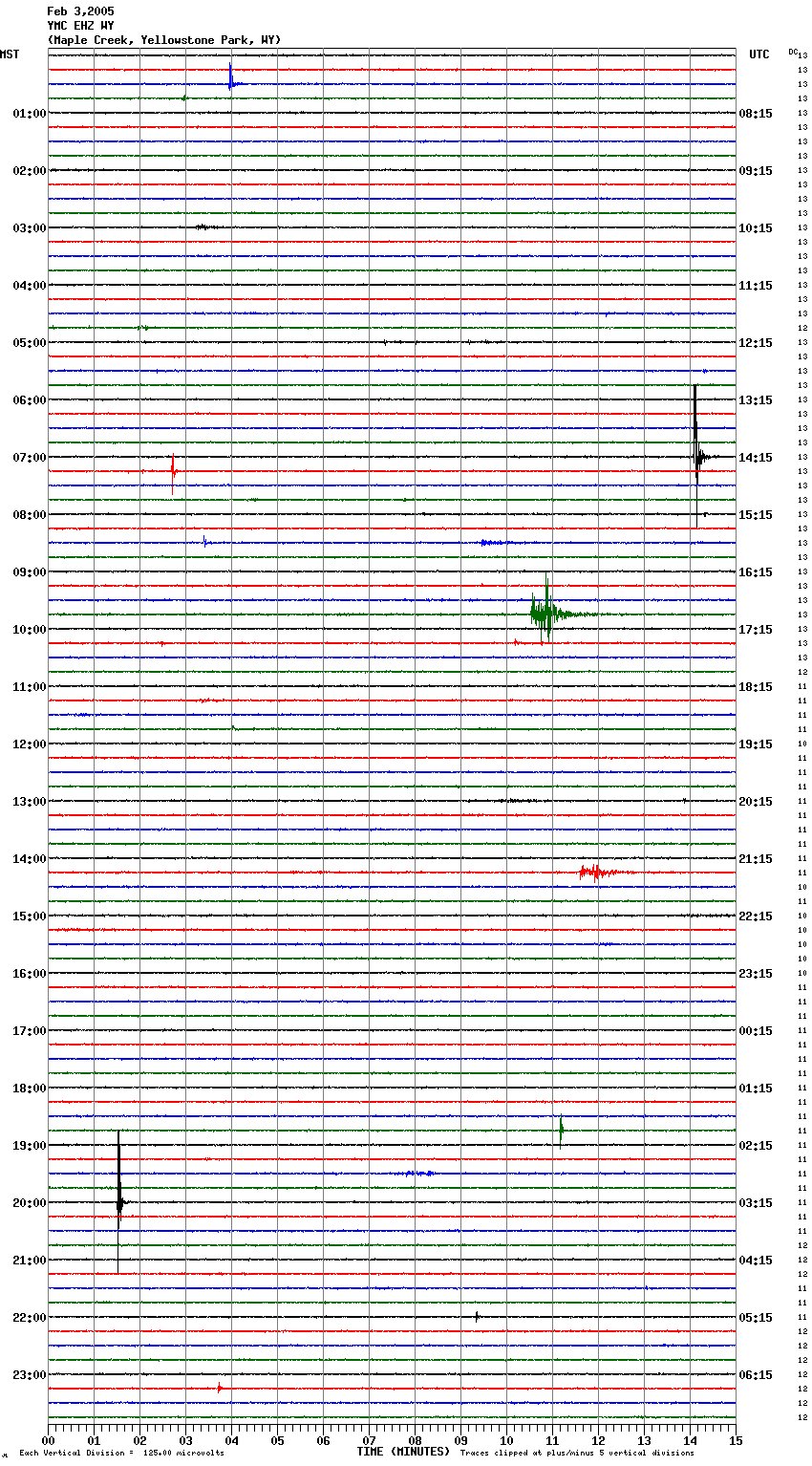Select the 09:00 MST hour label
The height and width of the screenshot is (1466, 812).
click(30, 572)
